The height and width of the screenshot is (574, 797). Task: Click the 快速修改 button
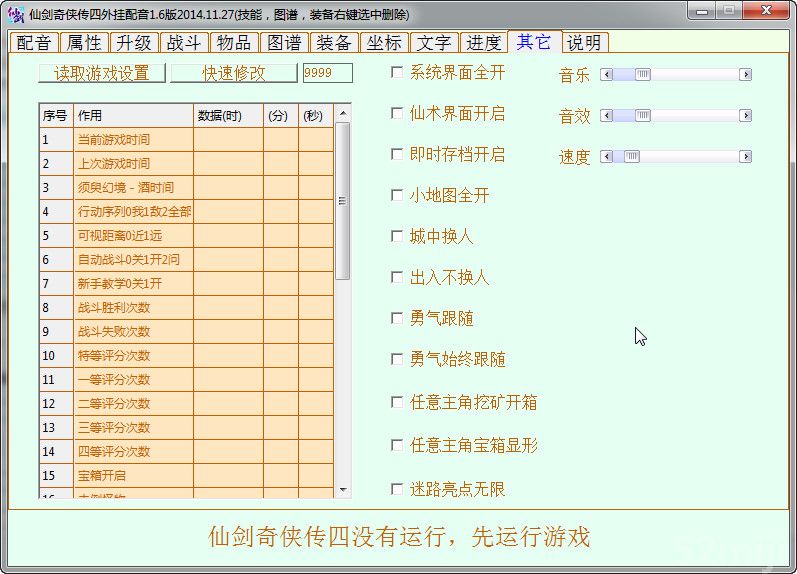[234, 73]
